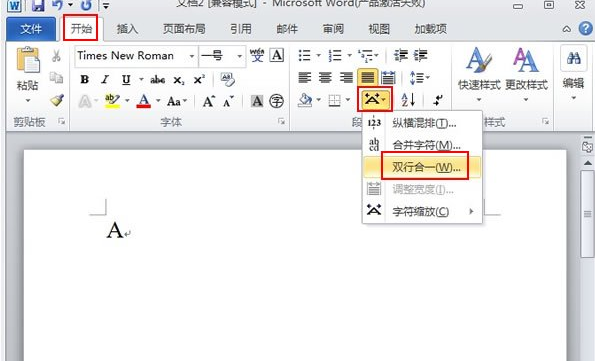
Task: Click the enclosed character icon
Action: 276,101
